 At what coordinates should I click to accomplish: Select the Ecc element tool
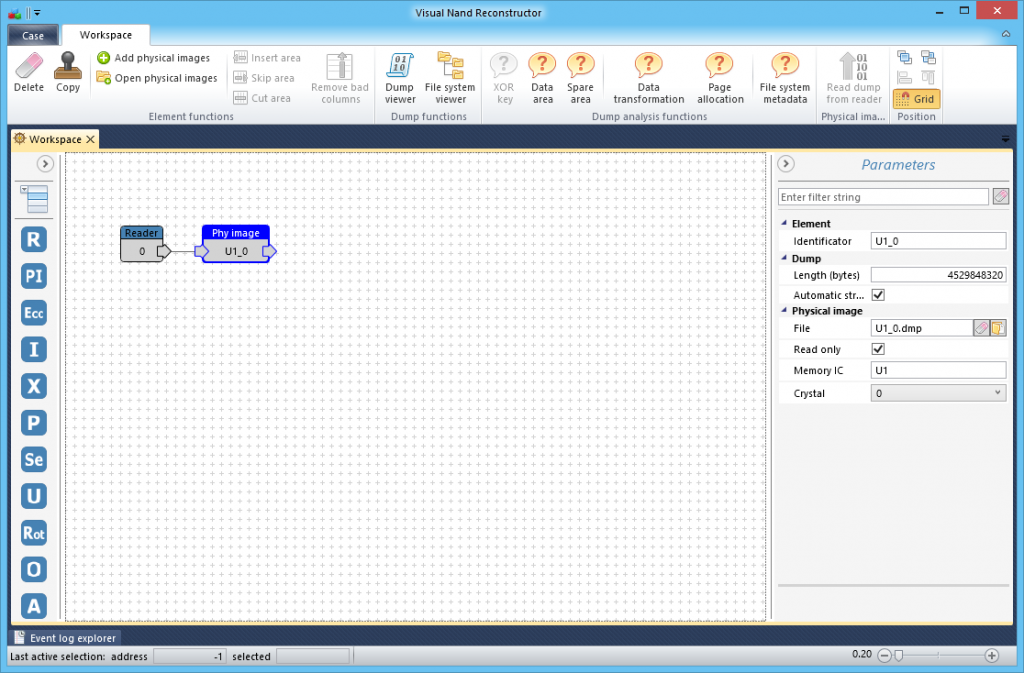pyautogui.click(x=33, y=313)
